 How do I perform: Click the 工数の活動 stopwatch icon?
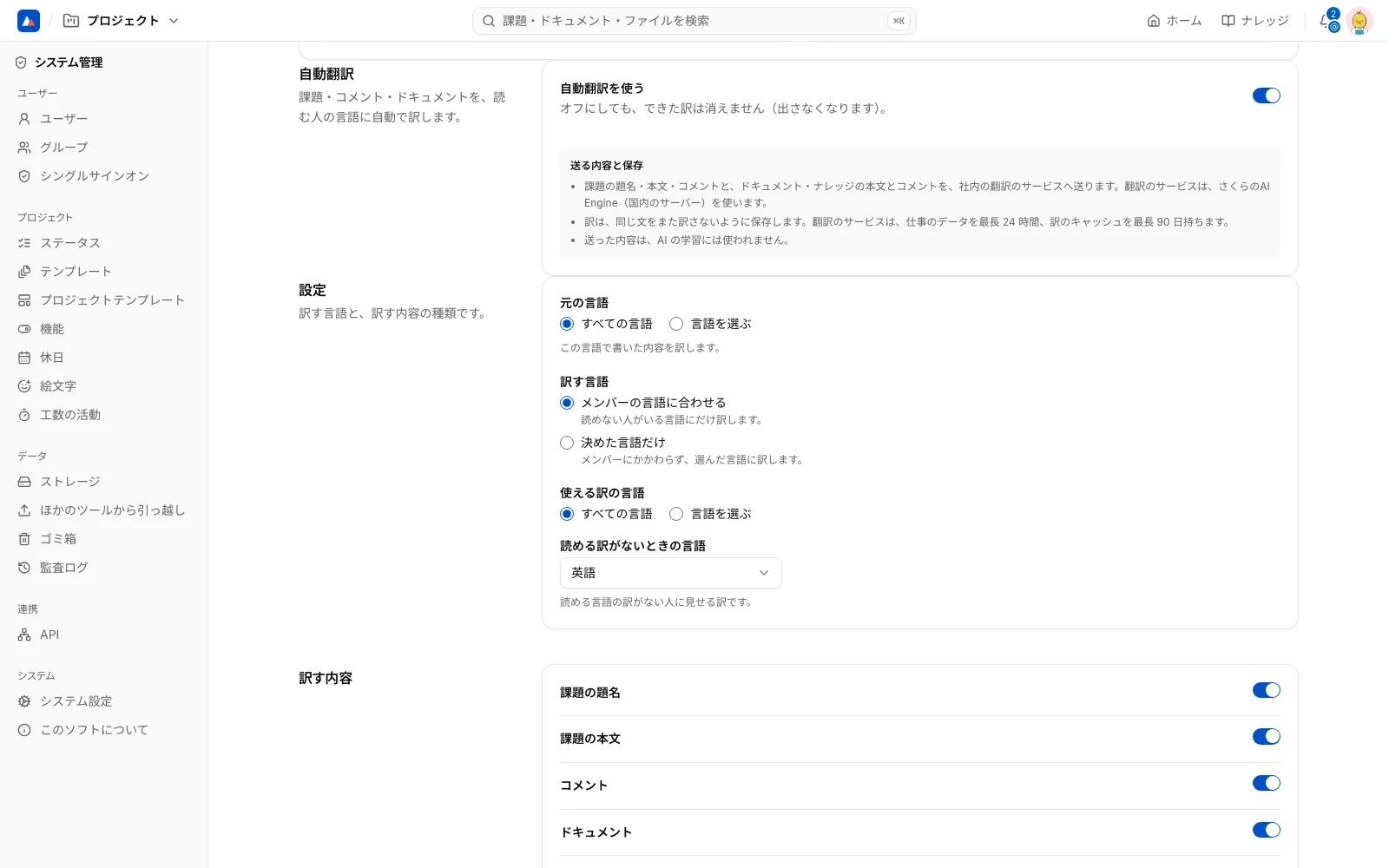click(x=24, y=415)
